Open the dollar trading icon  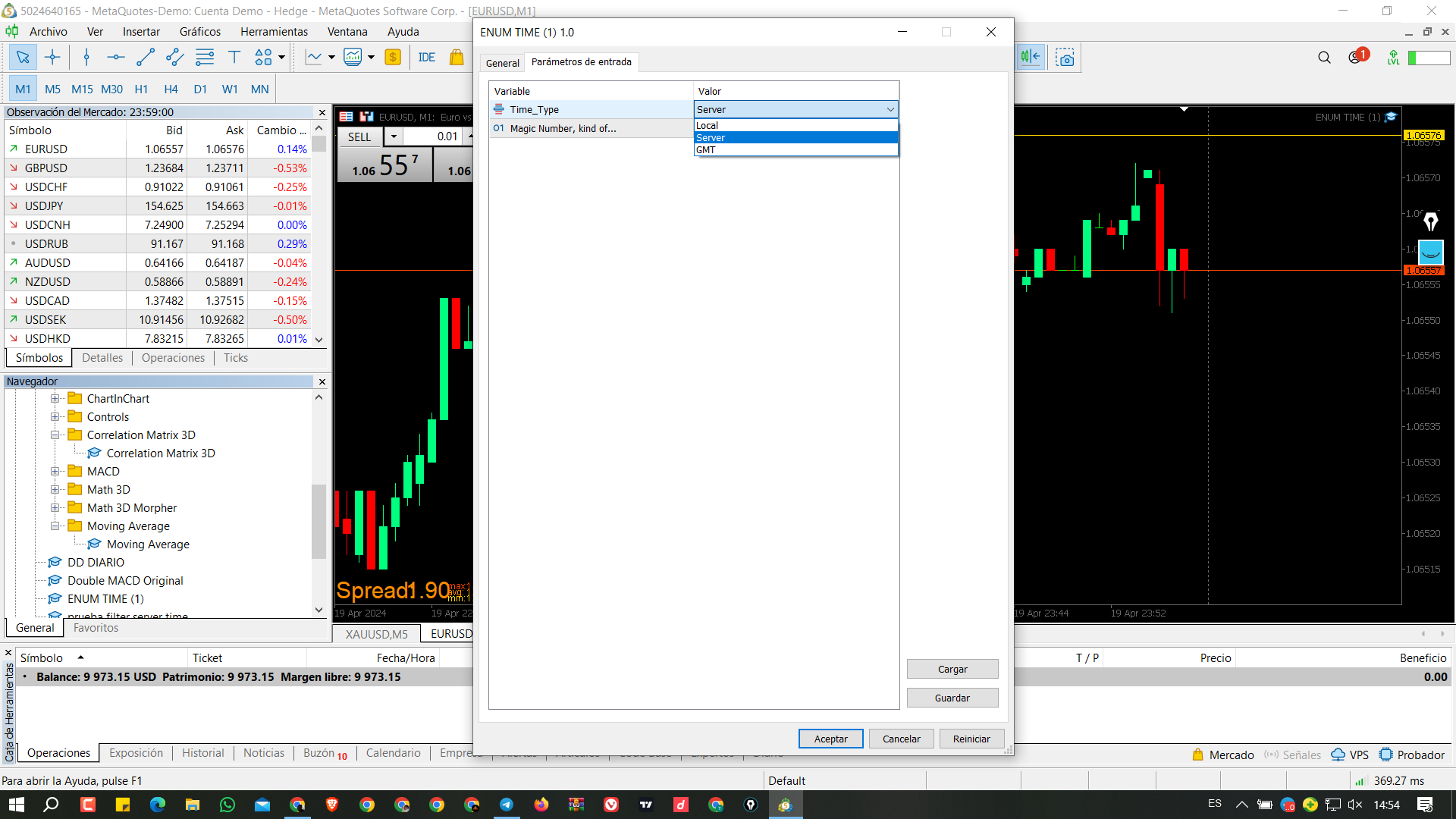coord(393,58)
